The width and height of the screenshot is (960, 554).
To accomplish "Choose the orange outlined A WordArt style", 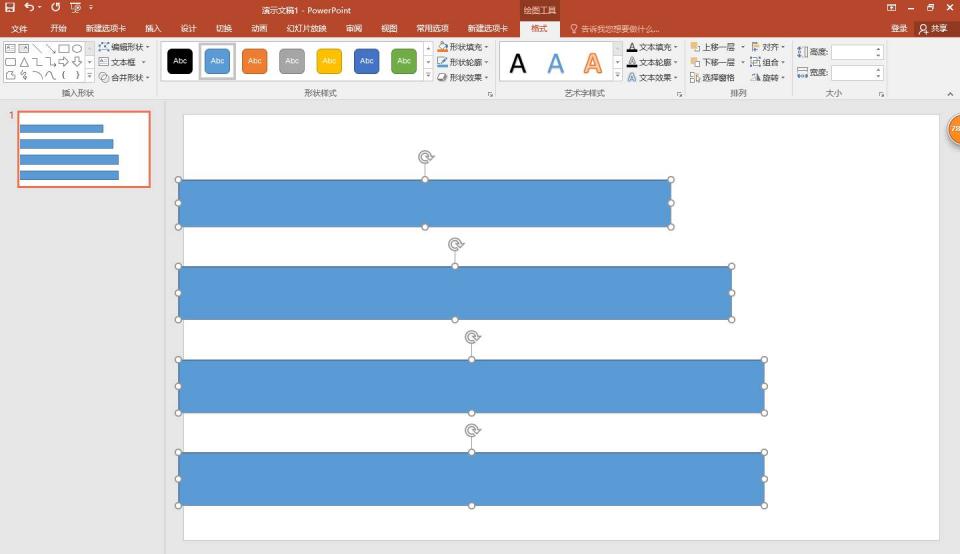I will click(x=593, y=64).
